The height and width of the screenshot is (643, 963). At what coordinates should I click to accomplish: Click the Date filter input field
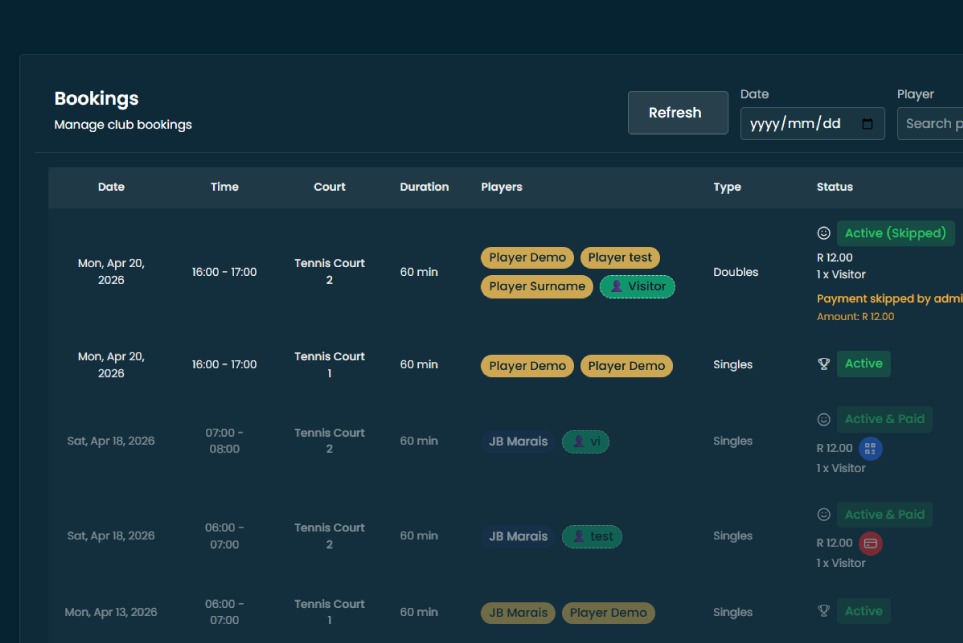click(x=800, y=124)
